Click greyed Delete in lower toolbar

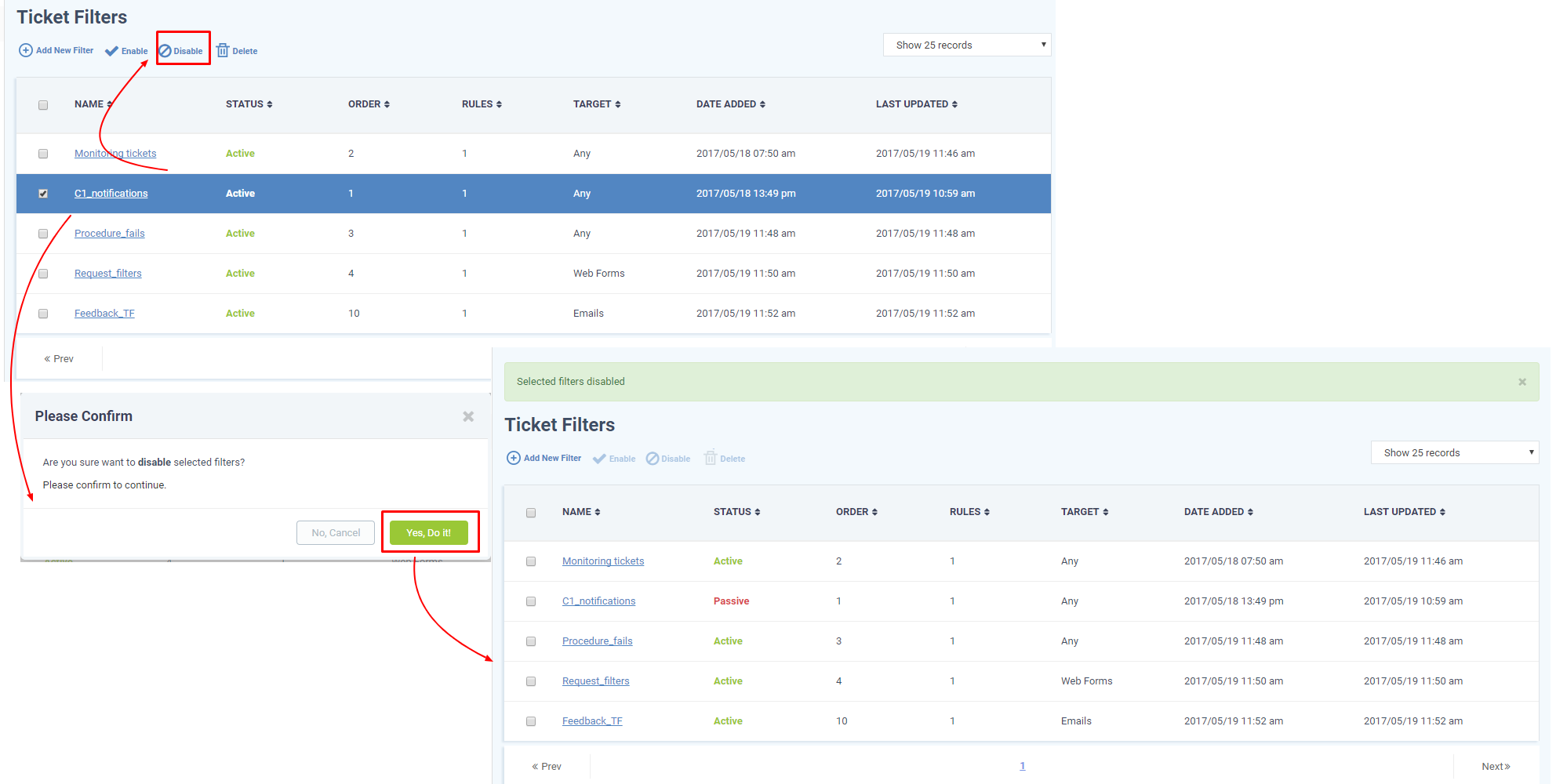(x=725, y=458)
